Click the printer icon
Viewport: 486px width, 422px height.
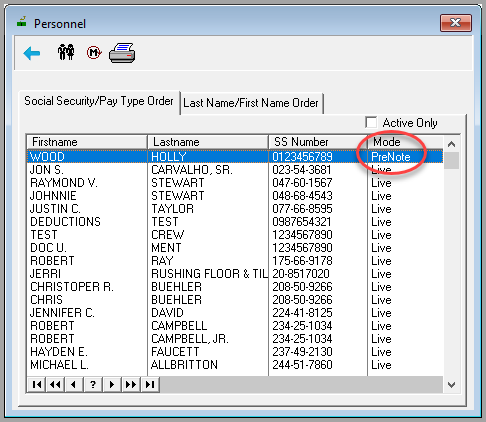click(x=122, y=53)
